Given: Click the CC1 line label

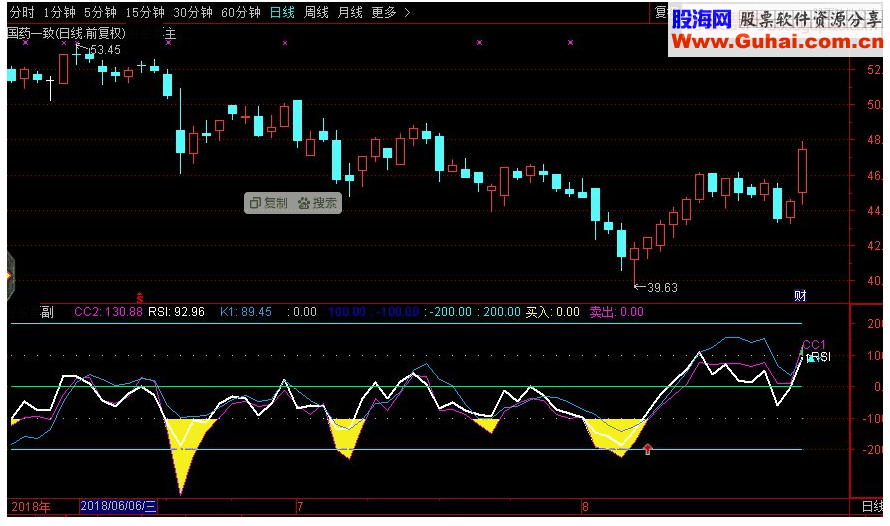Looking at the screenshot, I should point(814,345).
